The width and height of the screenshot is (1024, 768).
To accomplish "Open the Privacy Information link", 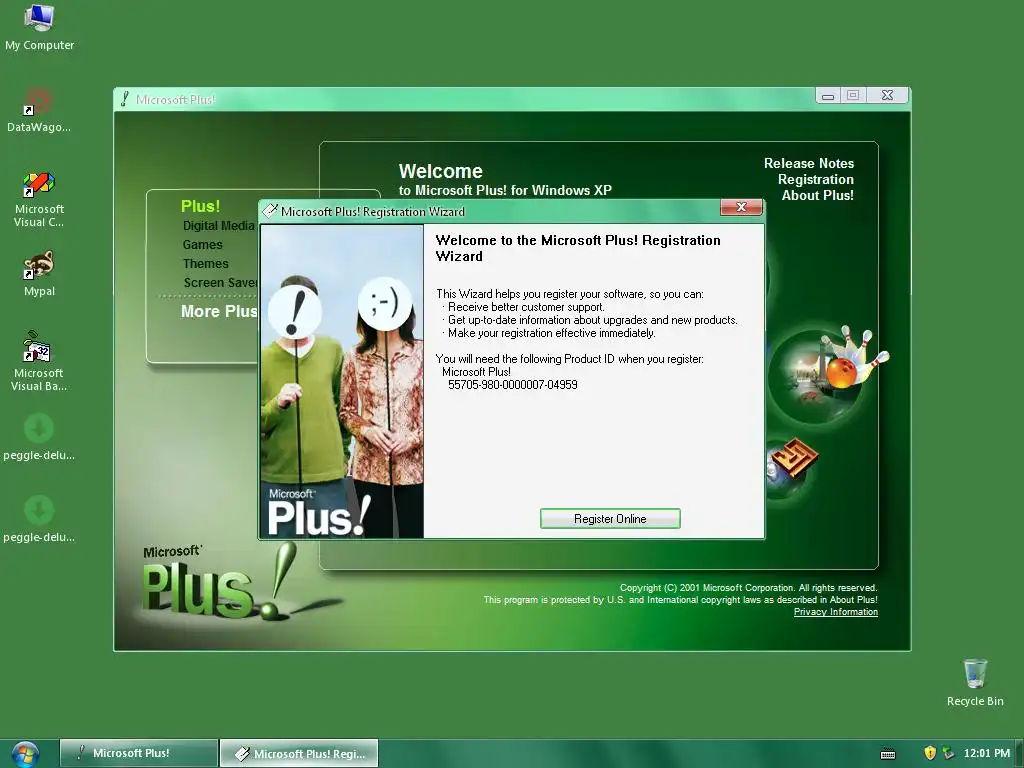I will point(835,612).
